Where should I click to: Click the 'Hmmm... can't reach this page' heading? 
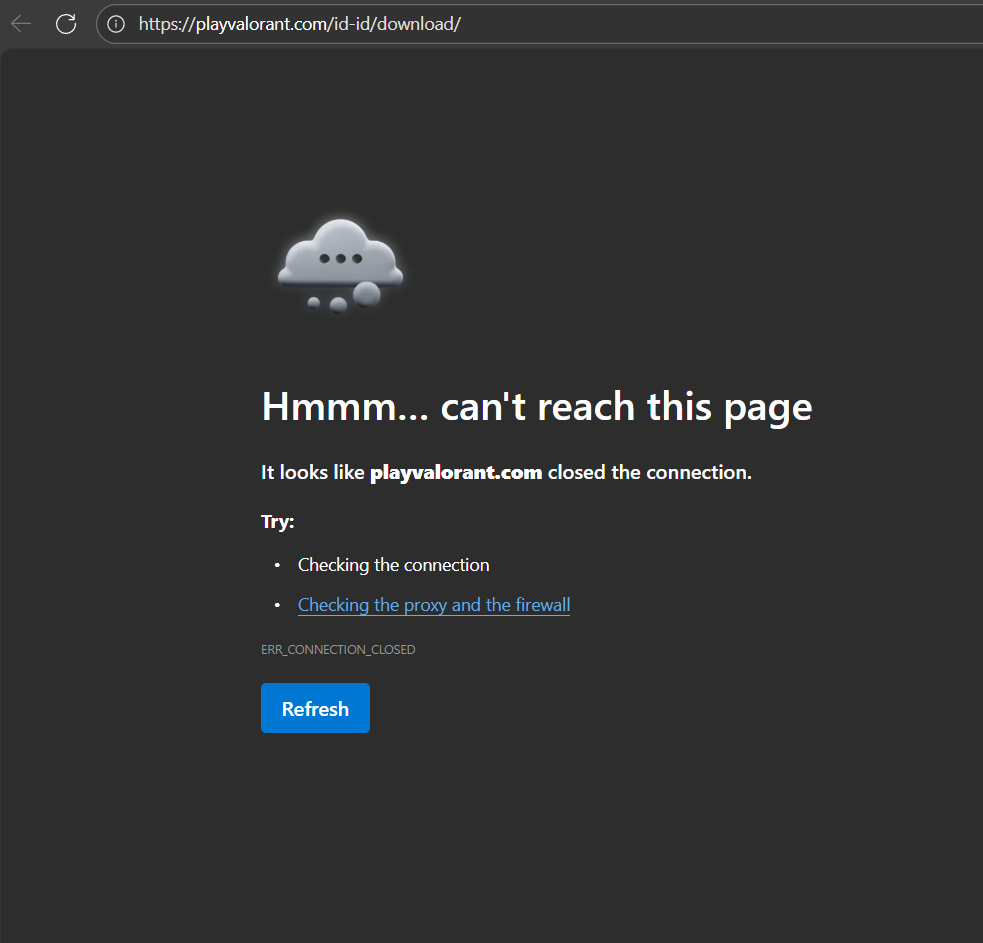click(537, 408)
